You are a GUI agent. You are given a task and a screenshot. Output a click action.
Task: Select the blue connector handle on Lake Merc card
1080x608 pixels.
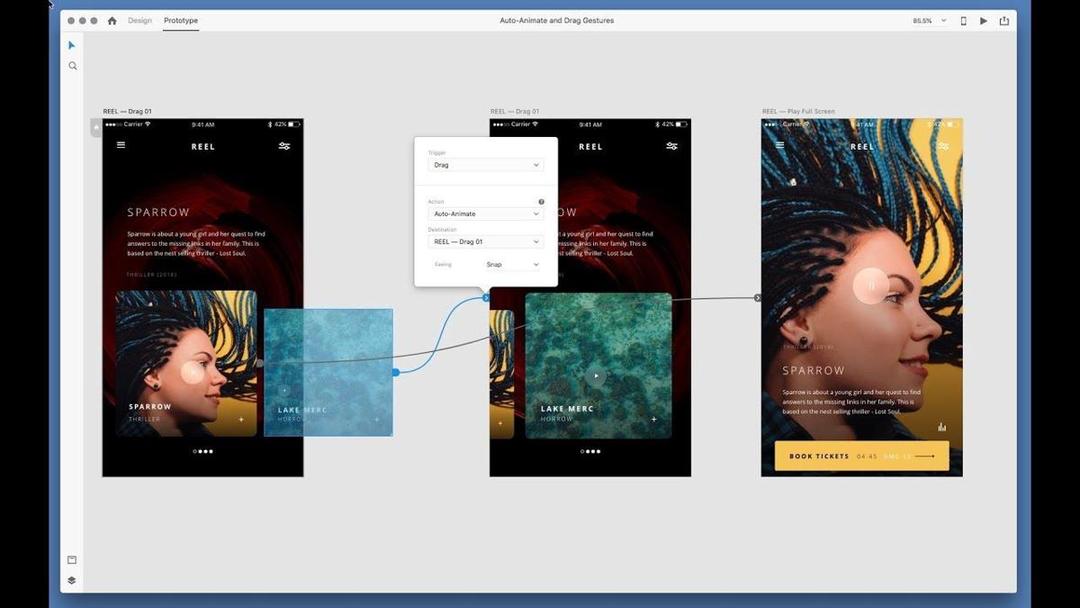(395, 373)
